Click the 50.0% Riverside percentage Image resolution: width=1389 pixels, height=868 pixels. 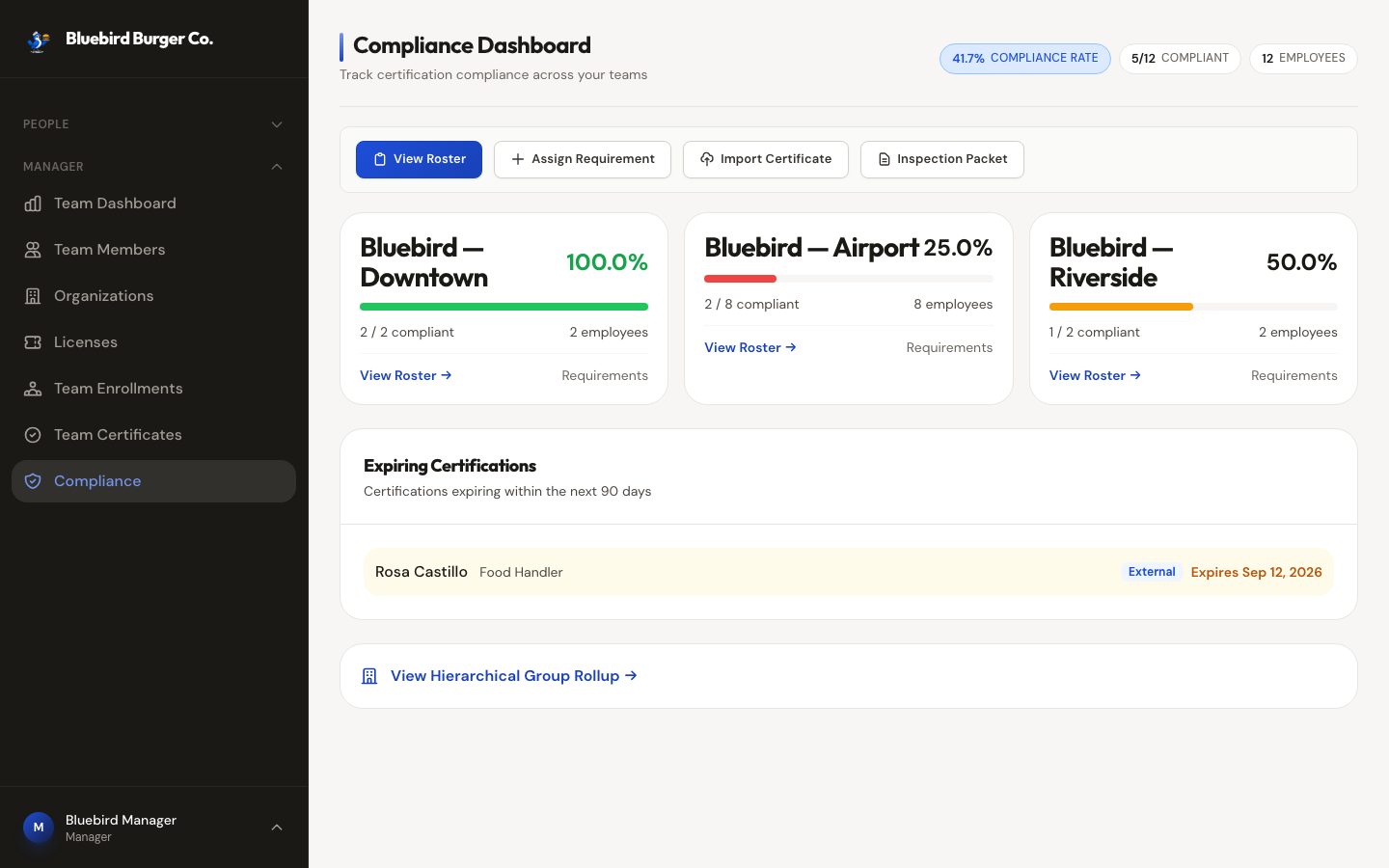(x=1301, y=262)
